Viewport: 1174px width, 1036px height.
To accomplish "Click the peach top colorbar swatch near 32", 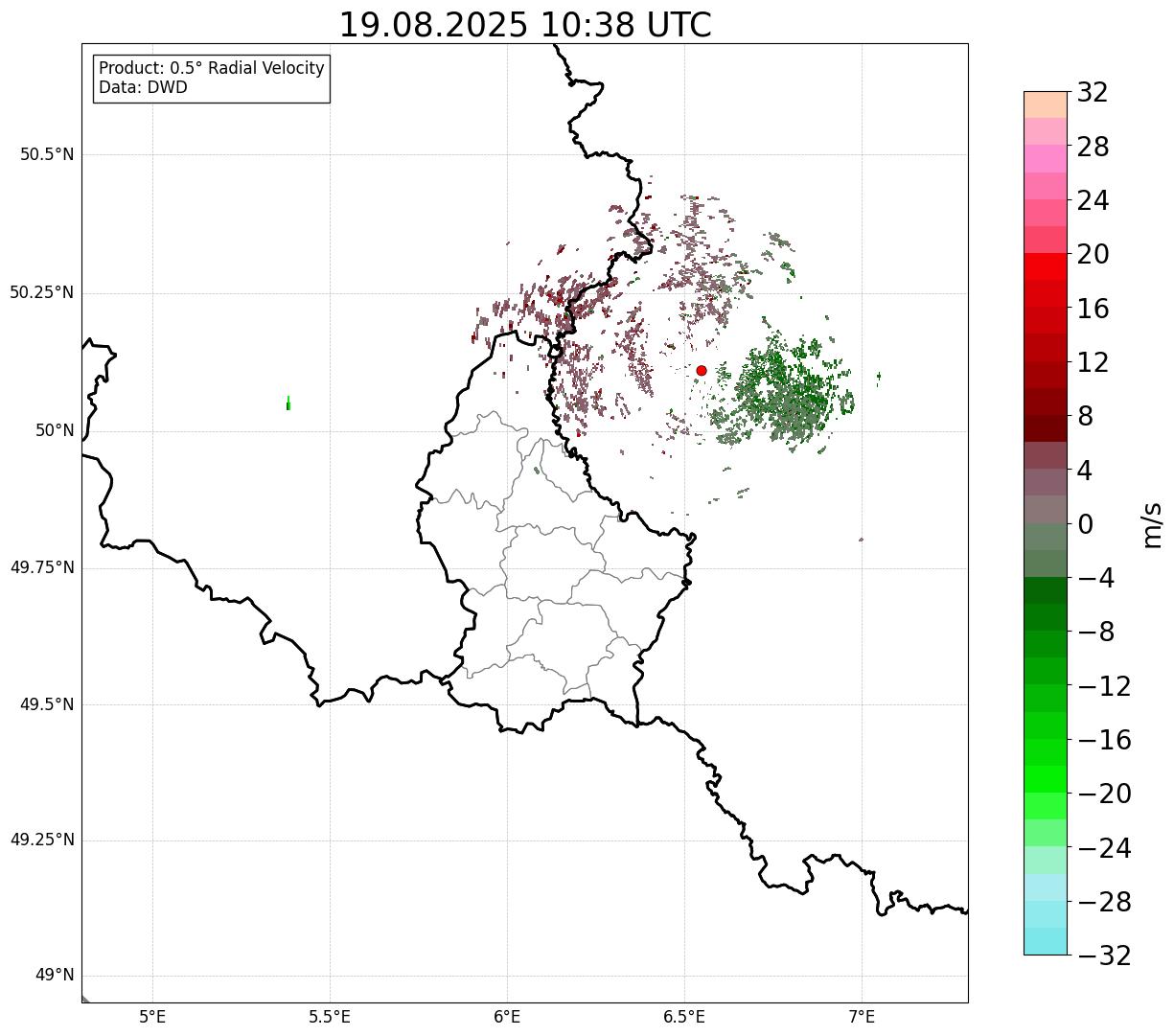I will [x=1046, y=104].
